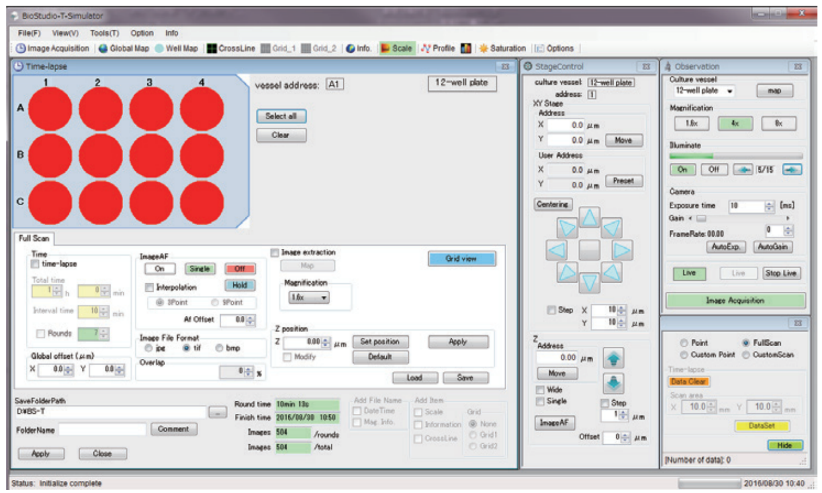Select well A1 in the plate map

tap(50, 109)
